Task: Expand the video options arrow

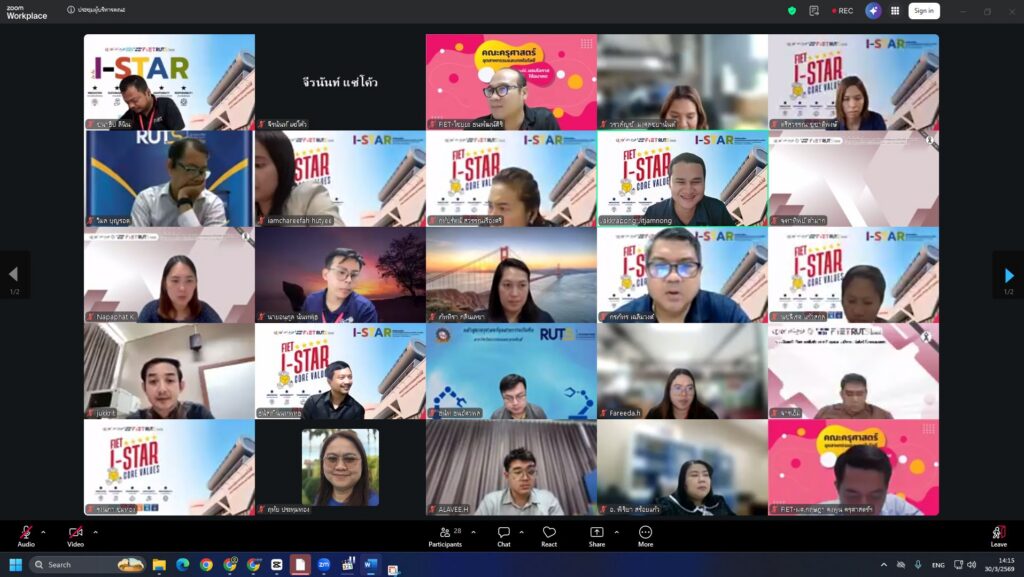Action: (95, 532)
